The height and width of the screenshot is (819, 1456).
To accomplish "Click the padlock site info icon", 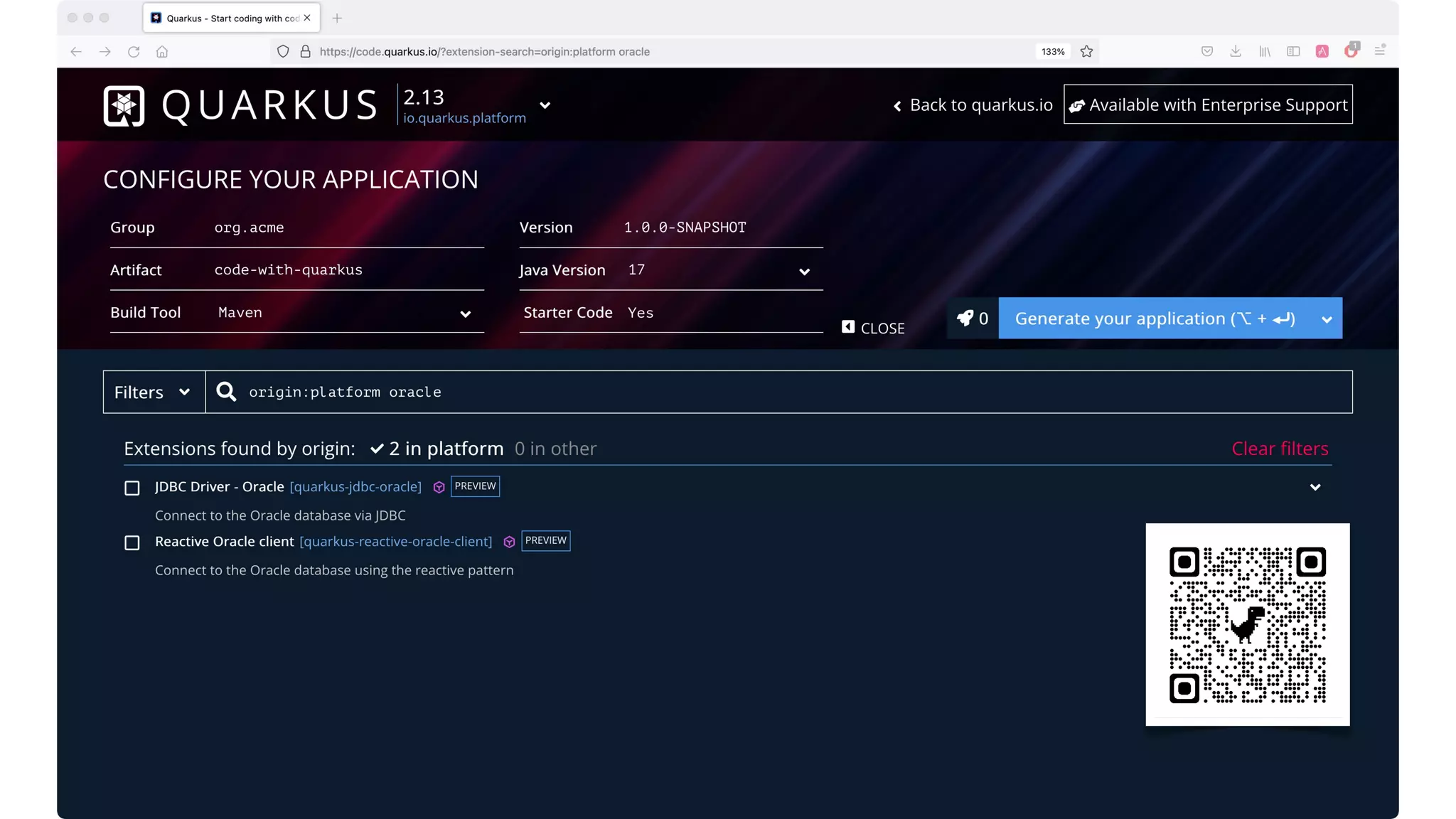I will tap(306, 52).
